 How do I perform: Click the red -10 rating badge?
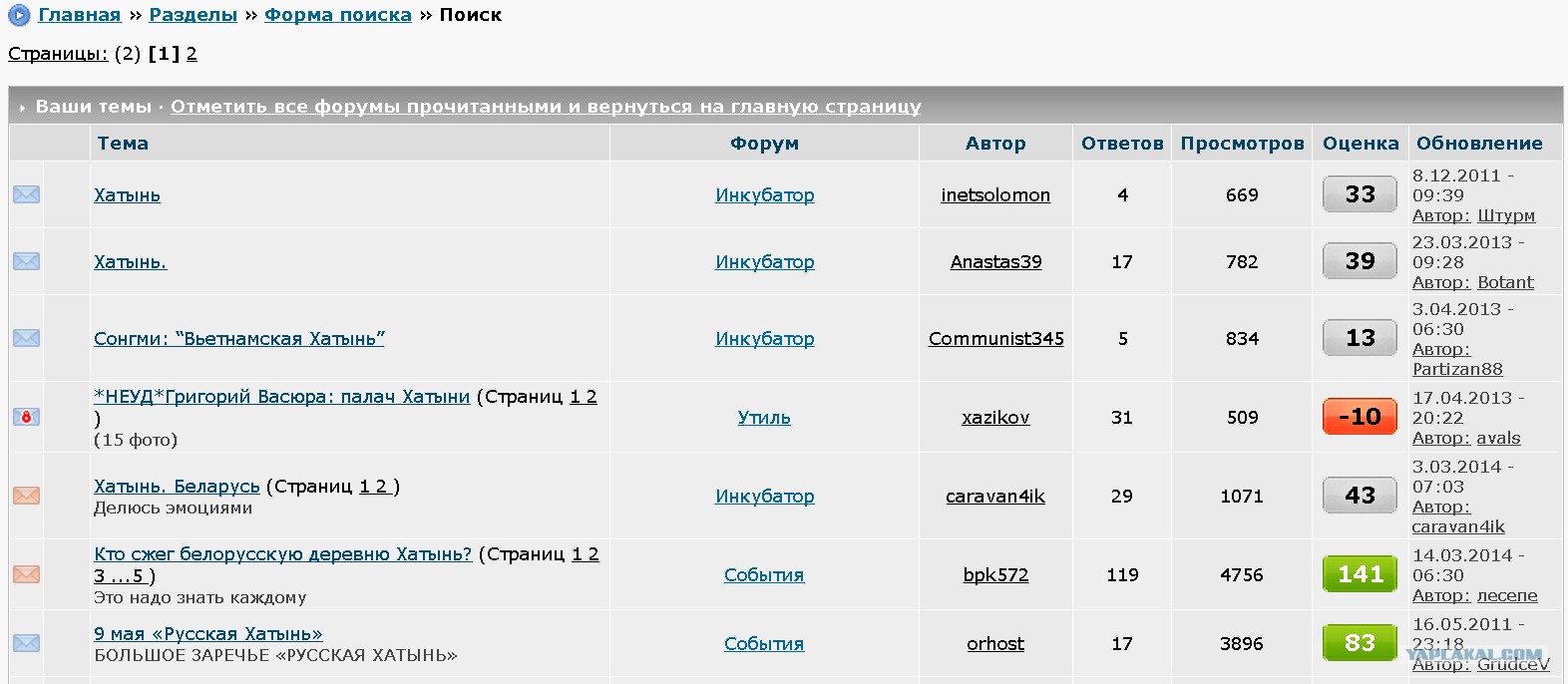(1360, 417)
